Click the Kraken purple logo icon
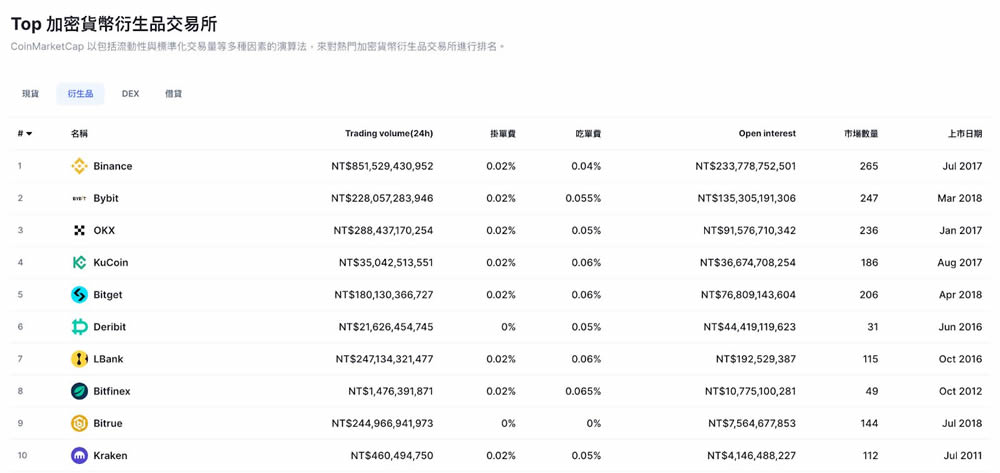The image size is (1000, 473). [79, 456]
